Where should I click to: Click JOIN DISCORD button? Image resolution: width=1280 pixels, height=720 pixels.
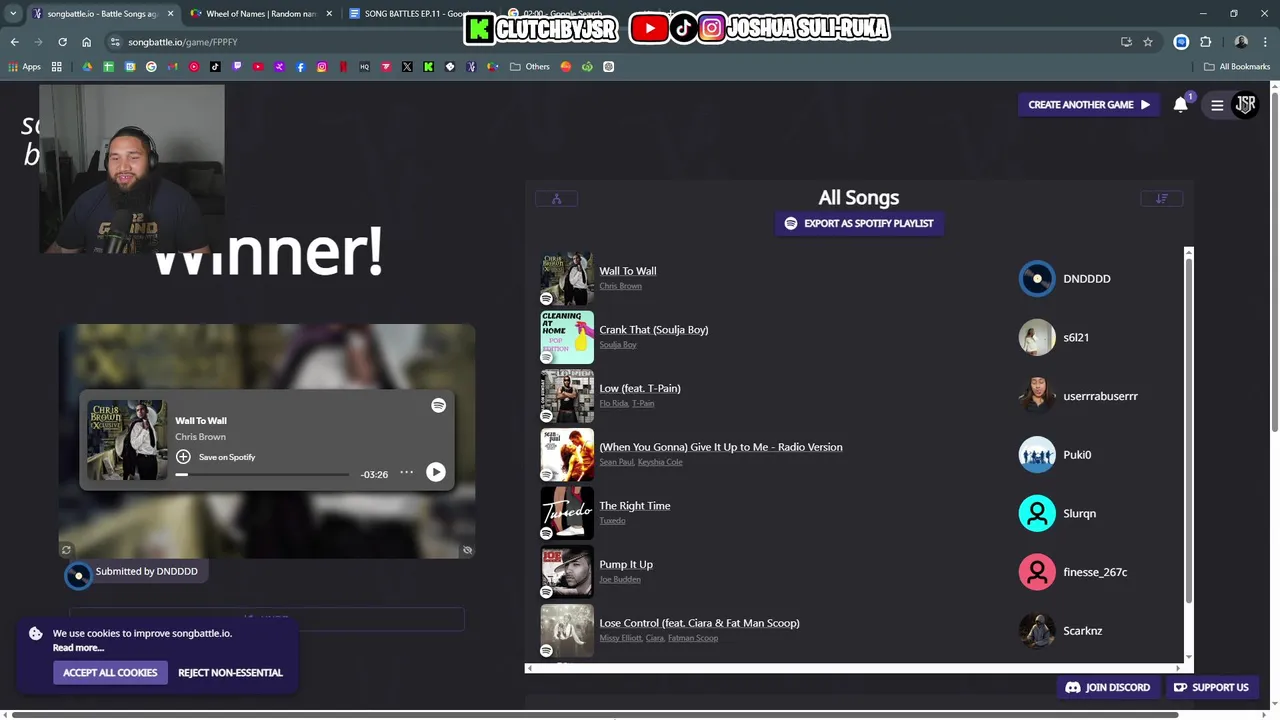tap(1108, 688)
